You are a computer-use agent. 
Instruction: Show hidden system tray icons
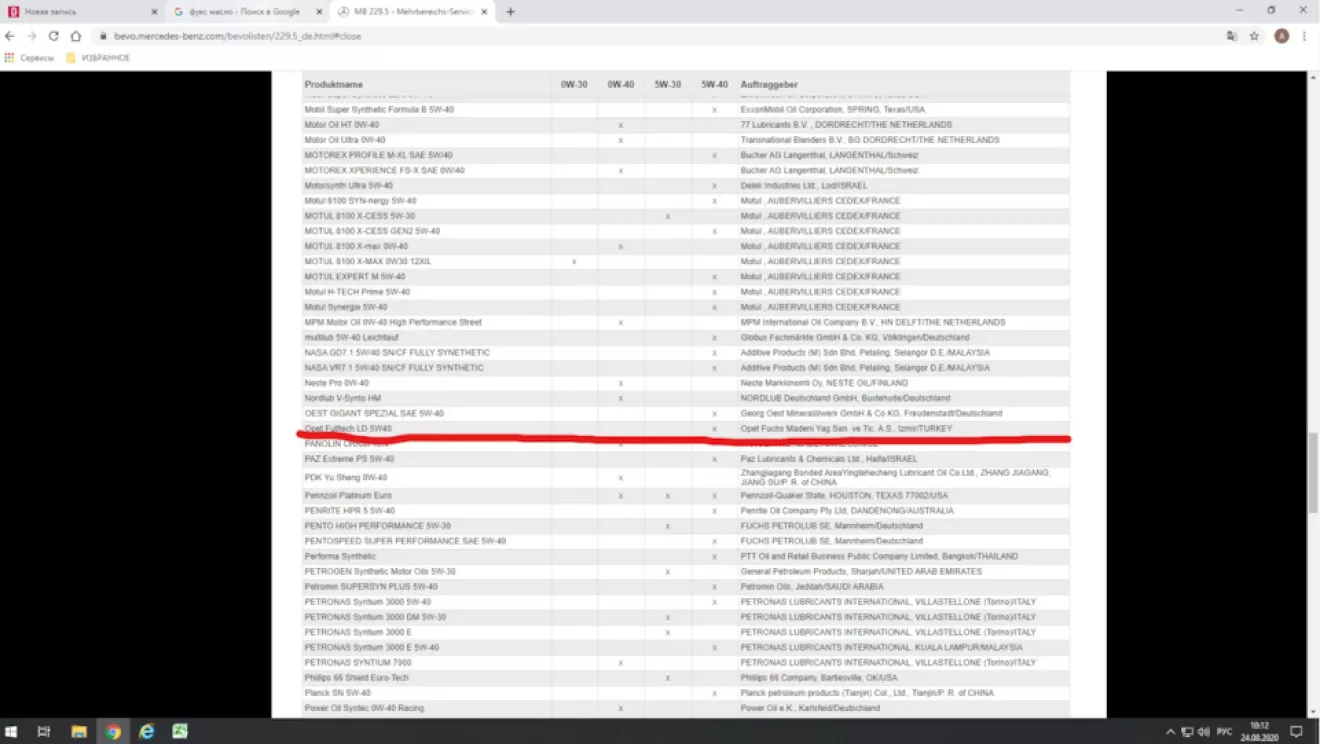coord(1171,732)
